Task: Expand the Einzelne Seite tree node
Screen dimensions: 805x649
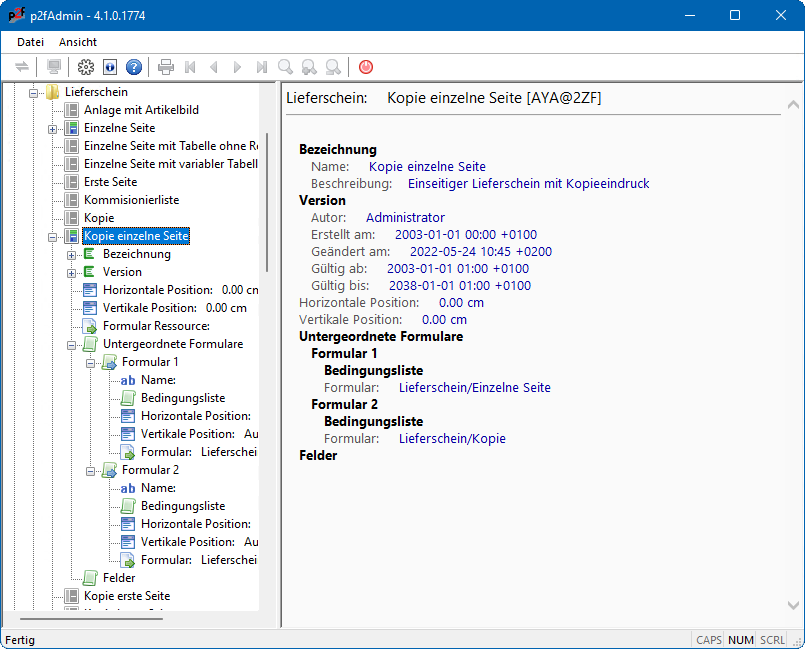Action: coord(53,129)
